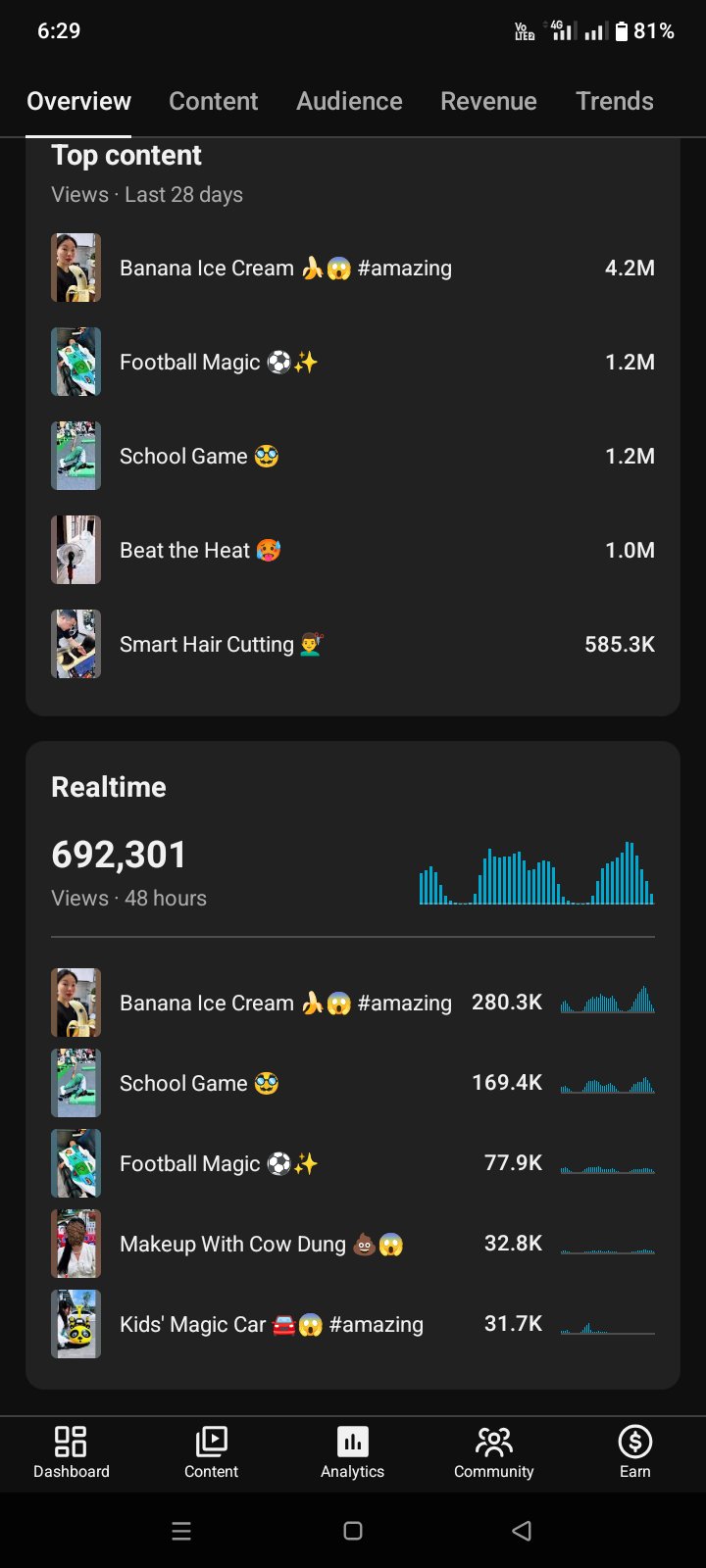The height and width of the screenshot is (1568, 706).
Task: Open Banana Ice Cream in Top content
Action: 353,268
